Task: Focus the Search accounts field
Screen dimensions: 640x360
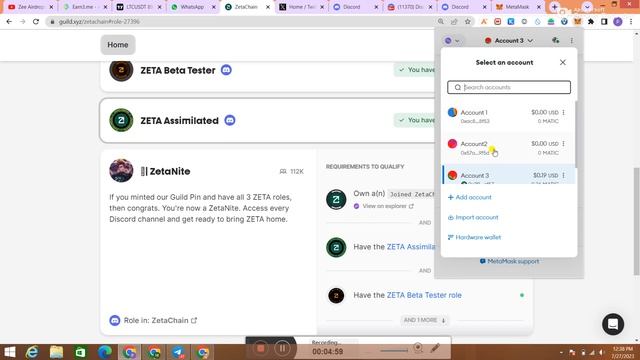Action: 509,87
